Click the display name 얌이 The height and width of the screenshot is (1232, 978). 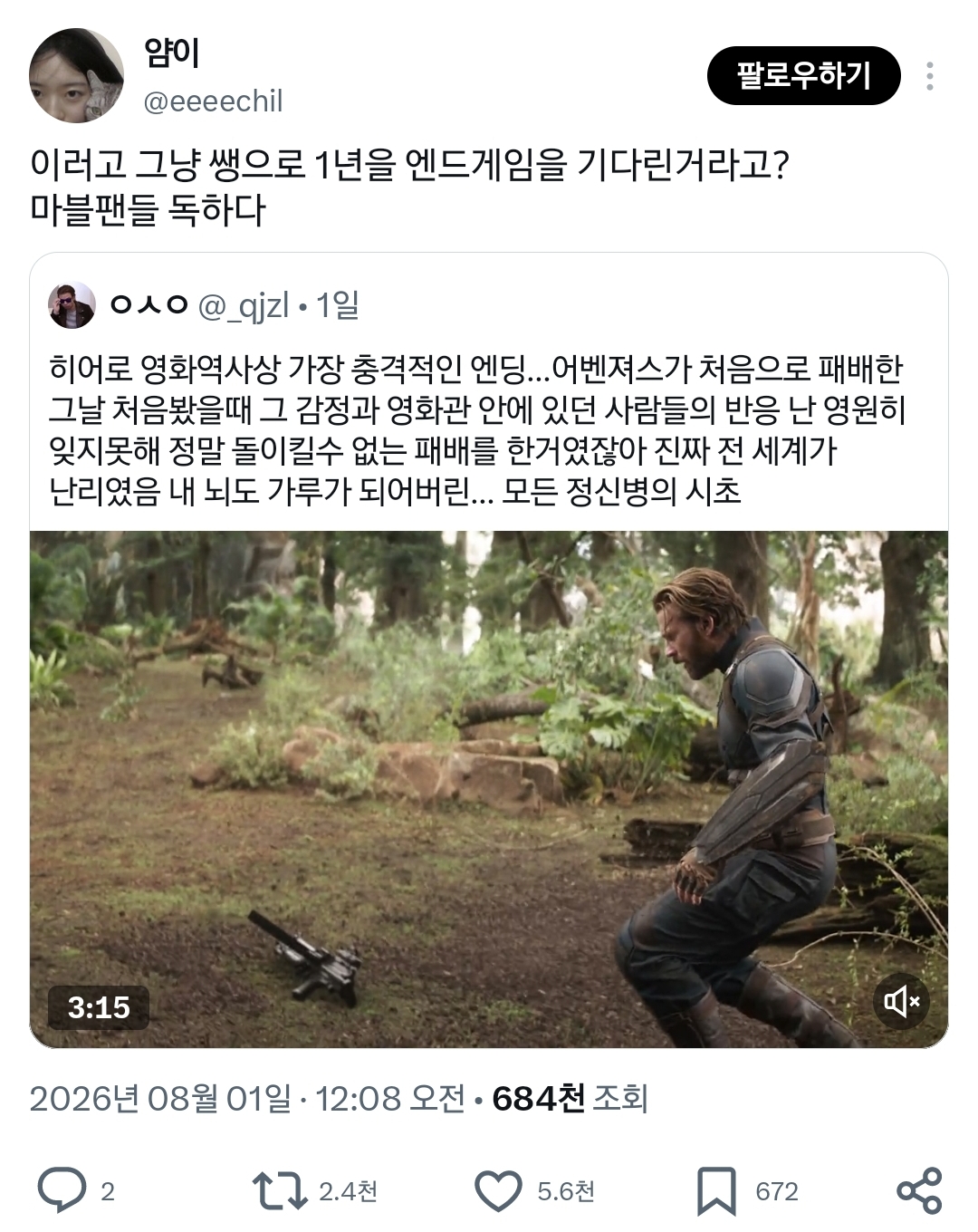click(172, 53)
